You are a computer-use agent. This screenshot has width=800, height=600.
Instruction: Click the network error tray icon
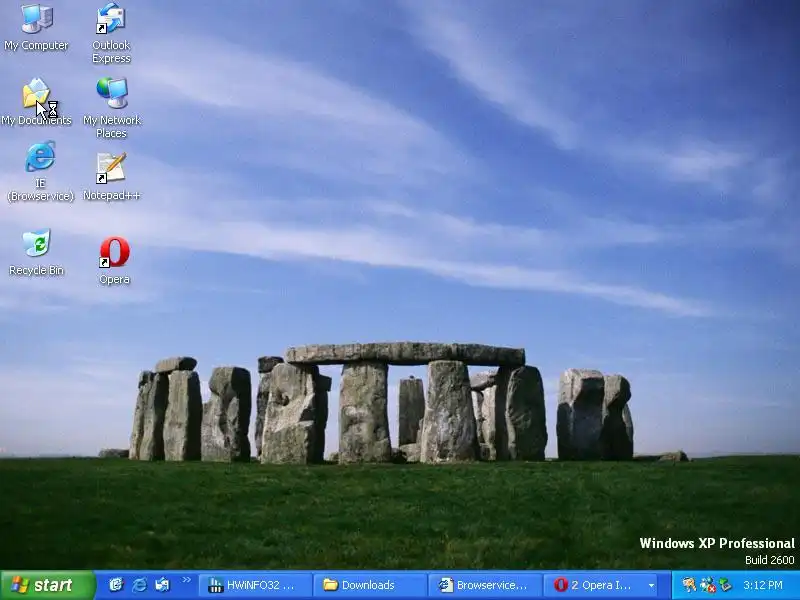(707, 585)
